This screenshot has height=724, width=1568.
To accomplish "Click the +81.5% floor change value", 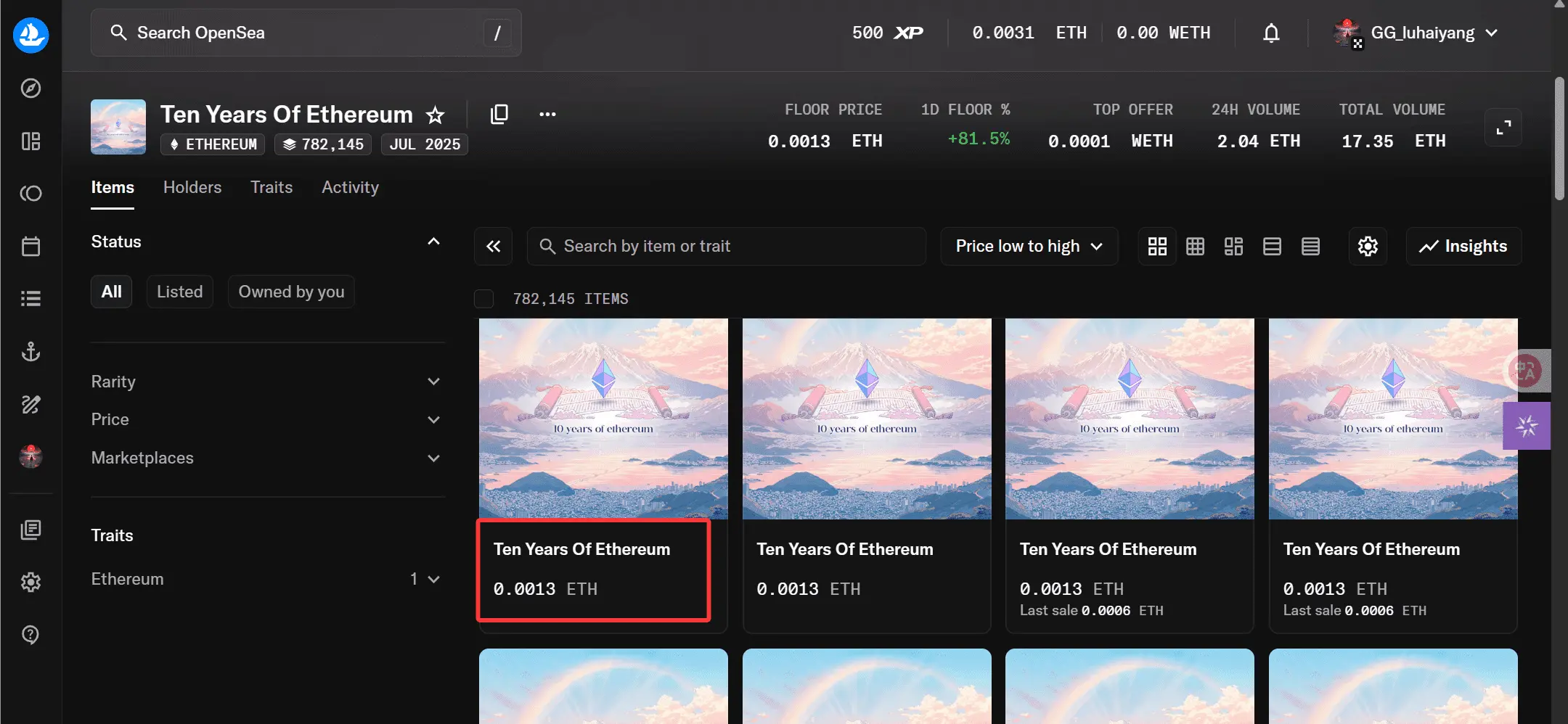I will pyautogui.click(x=978, y=139).
